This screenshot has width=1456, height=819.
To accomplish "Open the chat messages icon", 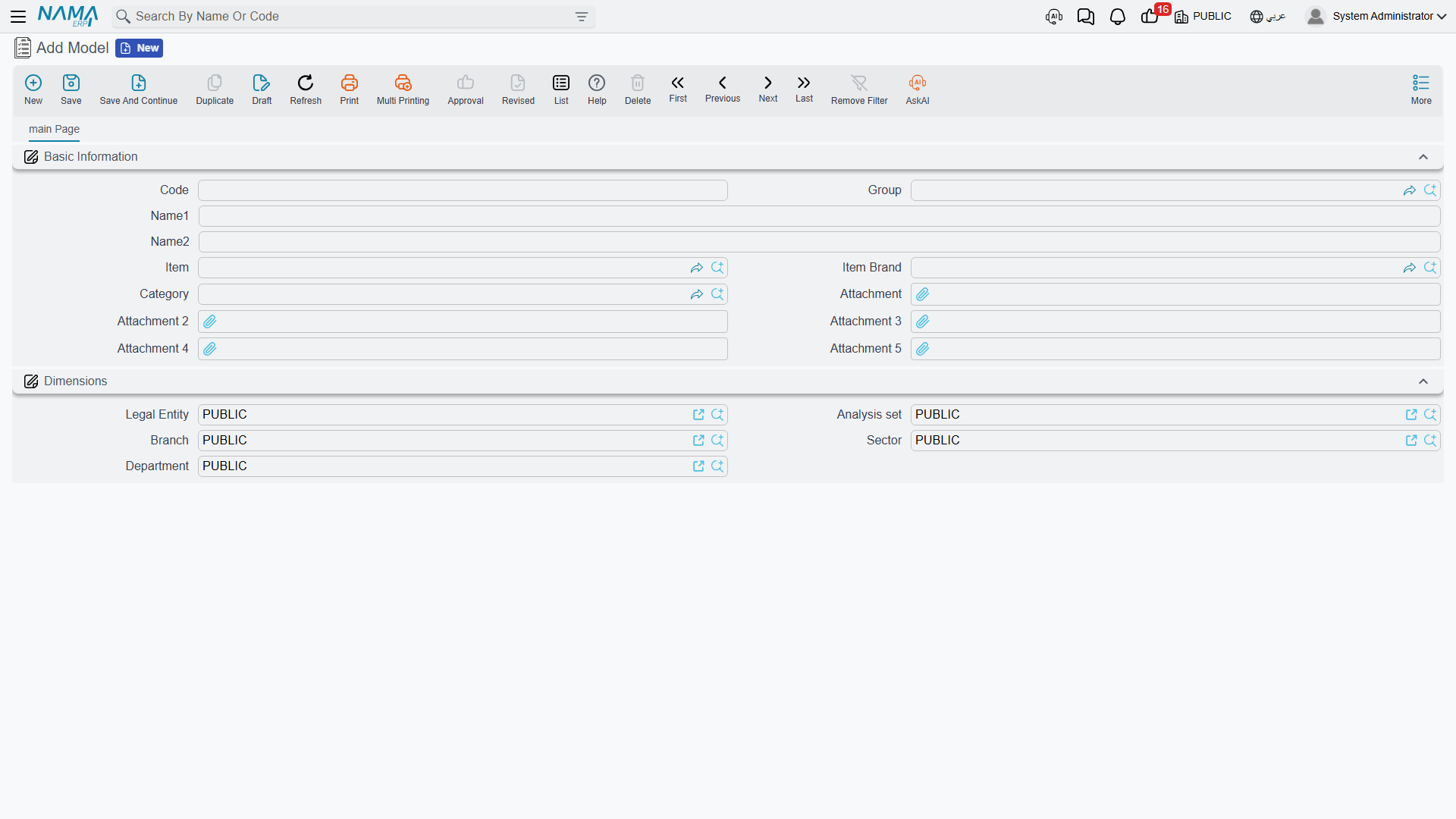I will pos(1086,17).
